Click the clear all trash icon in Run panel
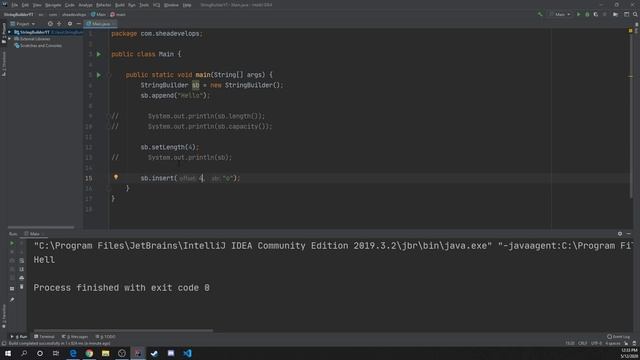 click(22, 287)
